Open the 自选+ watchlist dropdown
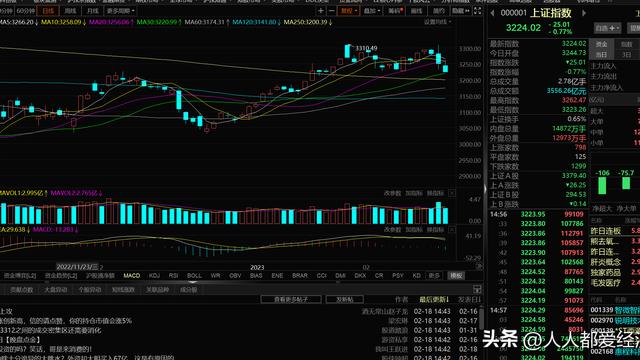 (607, 28)
